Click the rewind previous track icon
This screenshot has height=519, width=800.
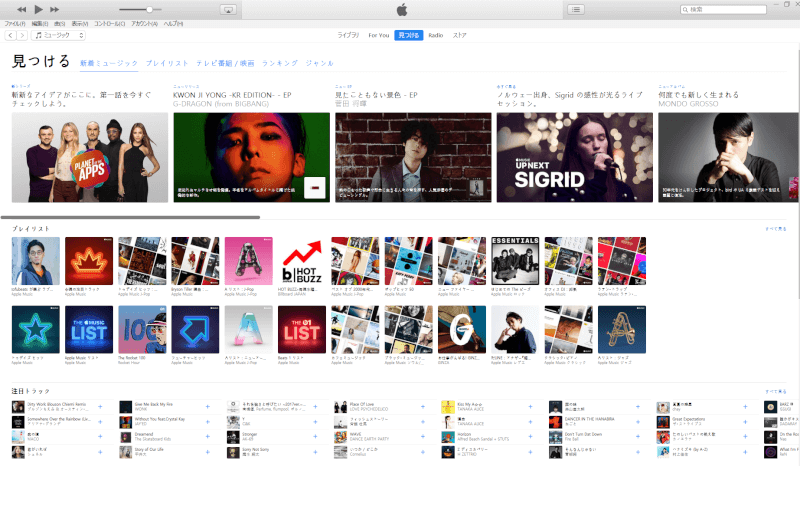coord(22,9)
